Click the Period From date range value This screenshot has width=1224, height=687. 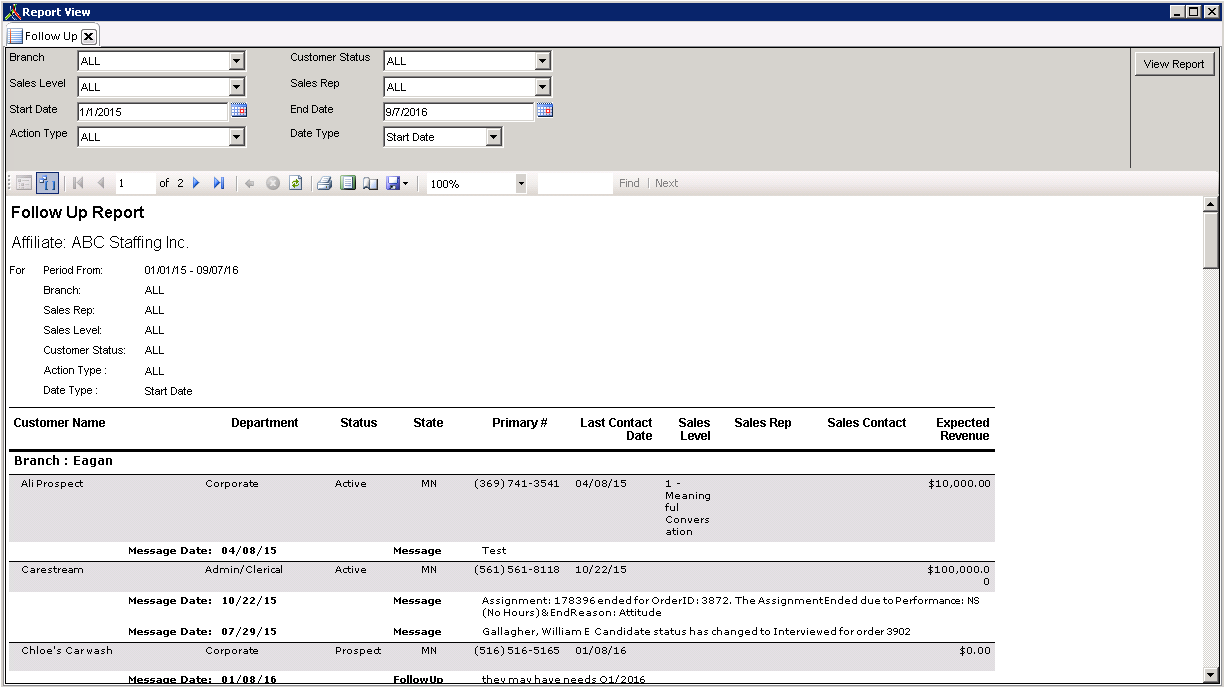point(191,271)
